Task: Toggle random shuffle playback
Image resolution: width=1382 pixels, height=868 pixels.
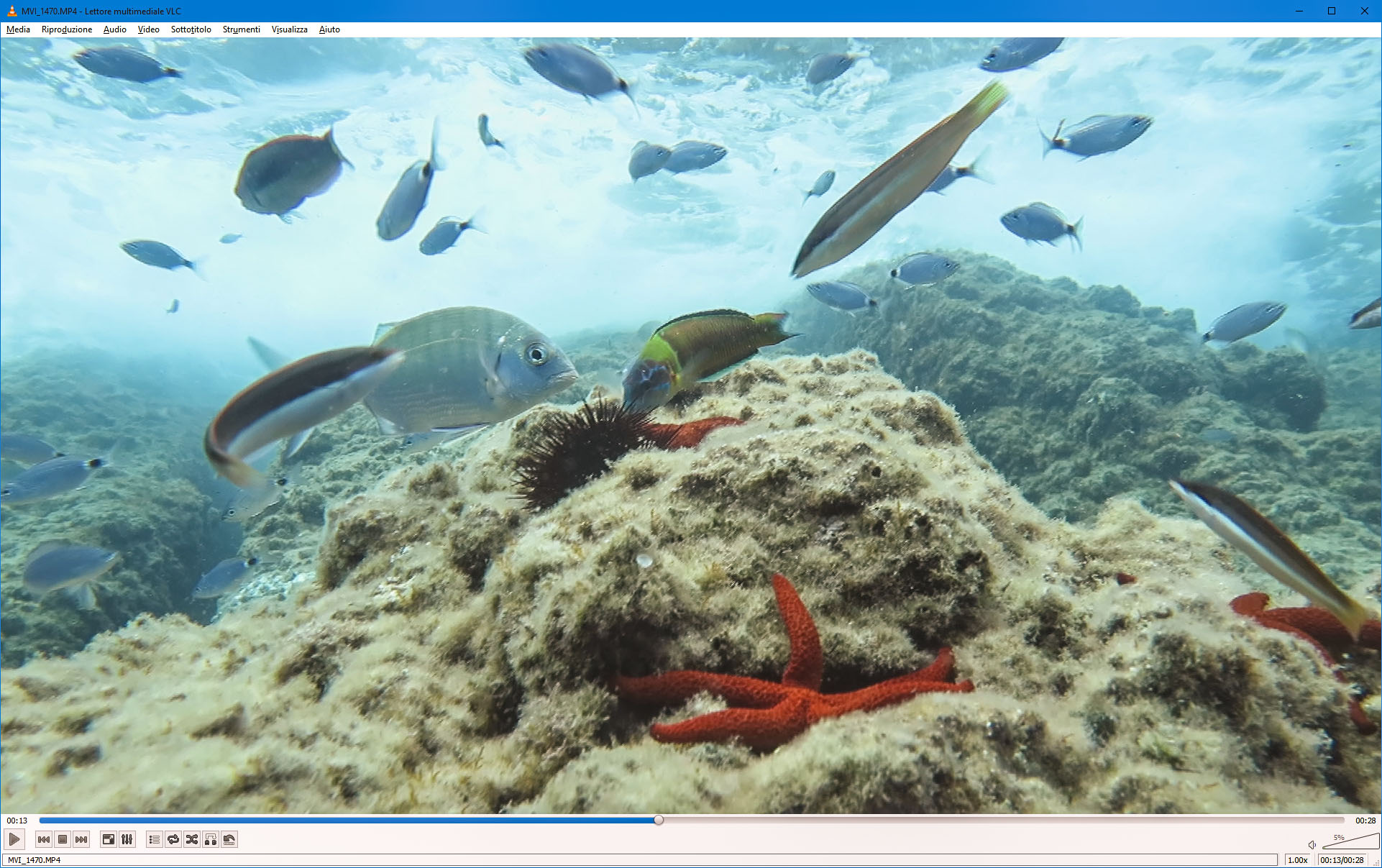Action: pos(192,839)
